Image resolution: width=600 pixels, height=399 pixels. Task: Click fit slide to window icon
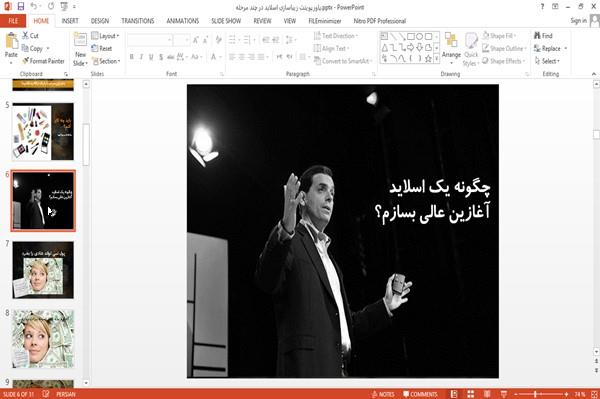point(595,394)
